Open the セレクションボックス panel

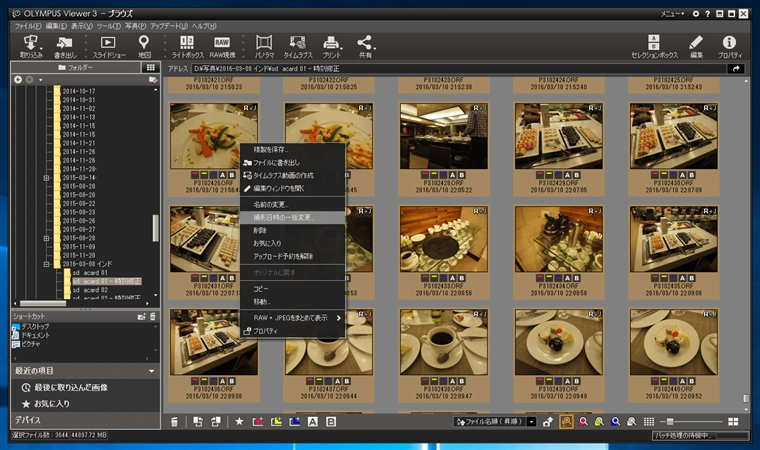654,47
